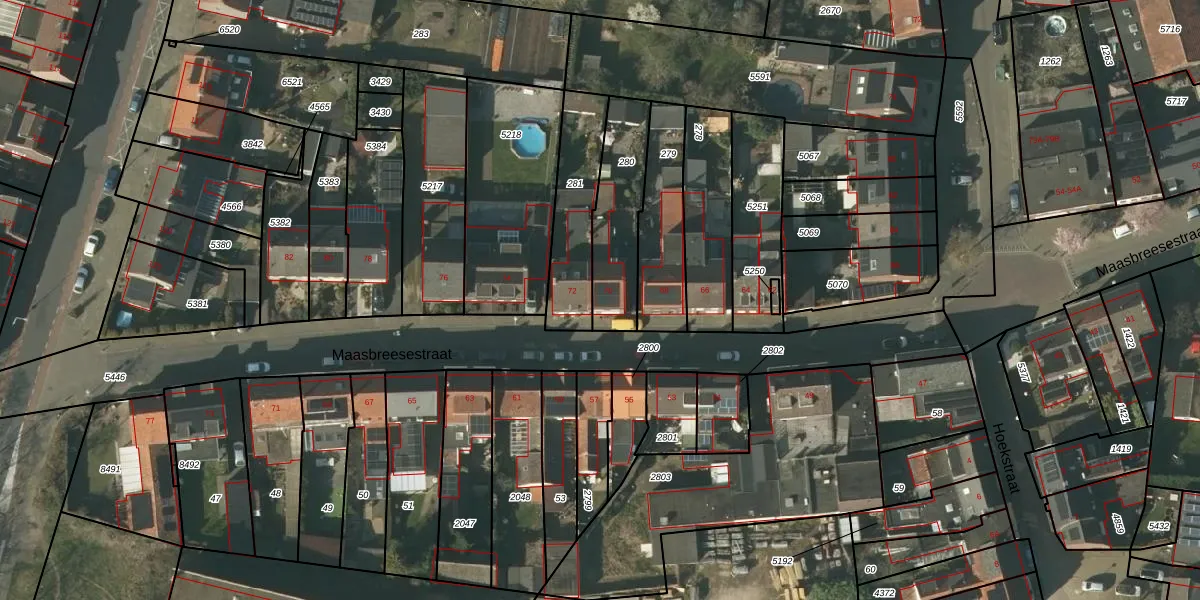Select parcel label 1419

(1121, 449)
